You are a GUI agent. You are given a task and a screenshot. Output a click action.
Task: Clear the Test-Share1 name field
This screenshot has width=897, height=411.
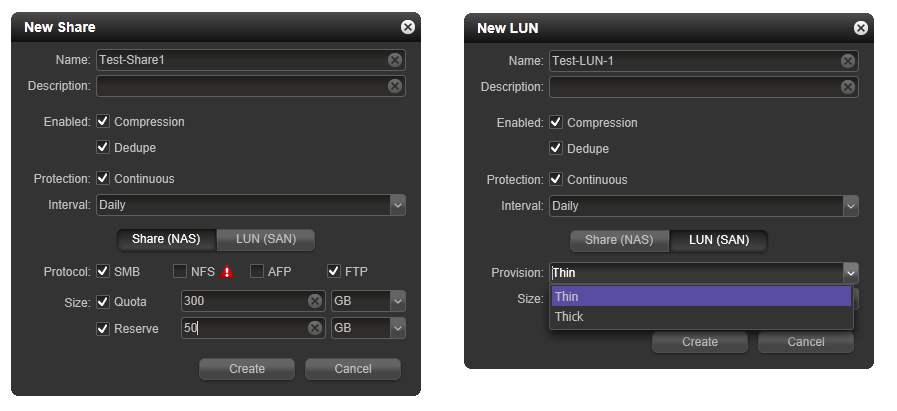pyautogui.click(x=395, y=60)
